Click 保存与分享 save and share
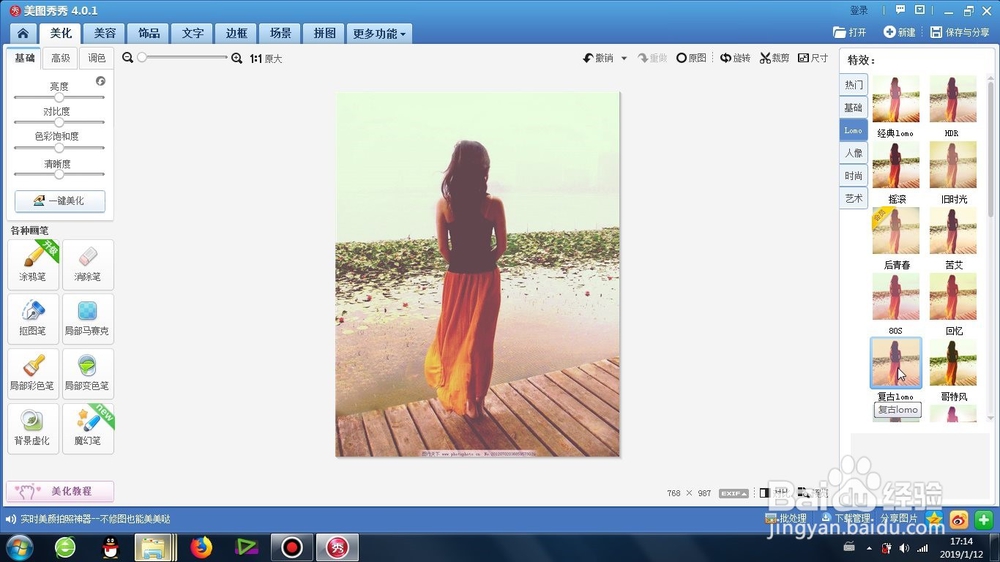The image size is (1000, 562). point(960,32)
